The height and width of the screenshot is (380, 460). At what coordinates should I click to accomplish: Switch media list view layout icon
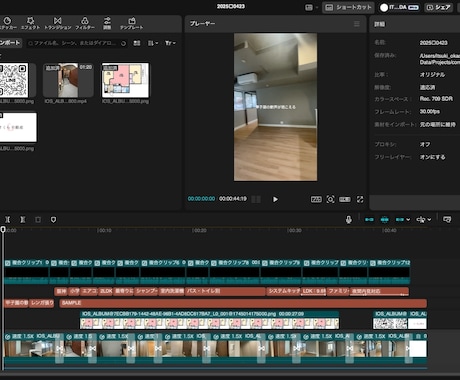coord(137,43)
